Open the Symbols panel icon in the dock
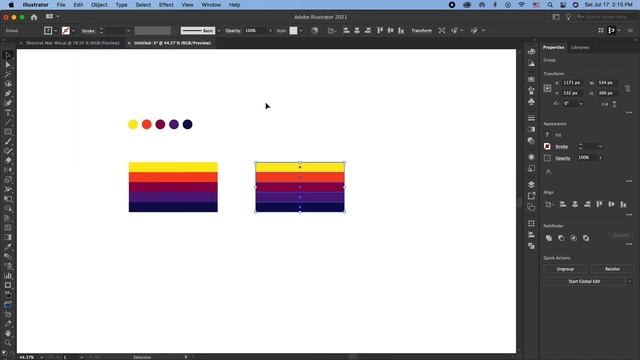The width and height of the screenshot is (640, 360). (x=531, y=102)
